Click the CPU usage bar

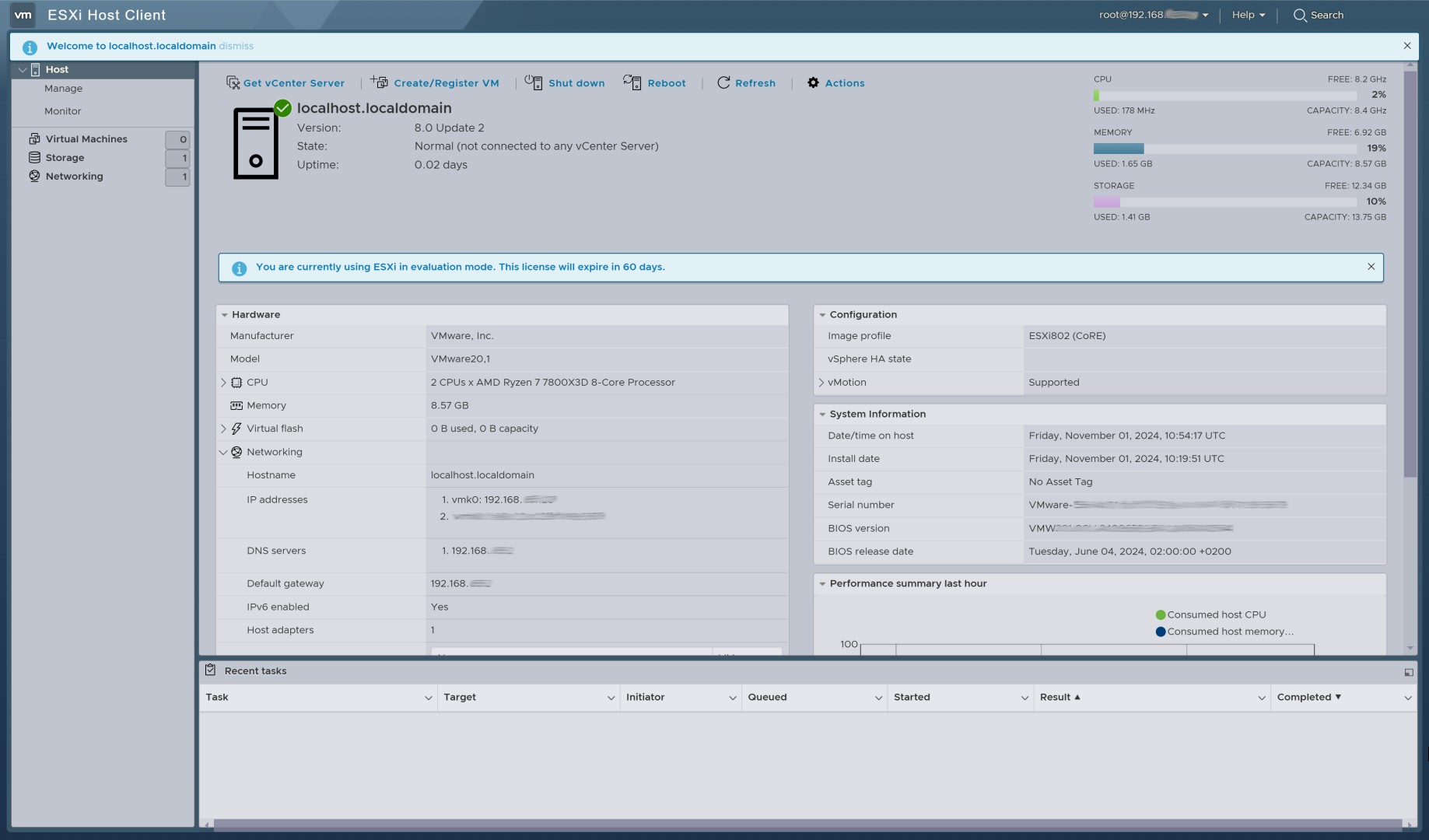pyautogui.click(x=1225, y=95)
